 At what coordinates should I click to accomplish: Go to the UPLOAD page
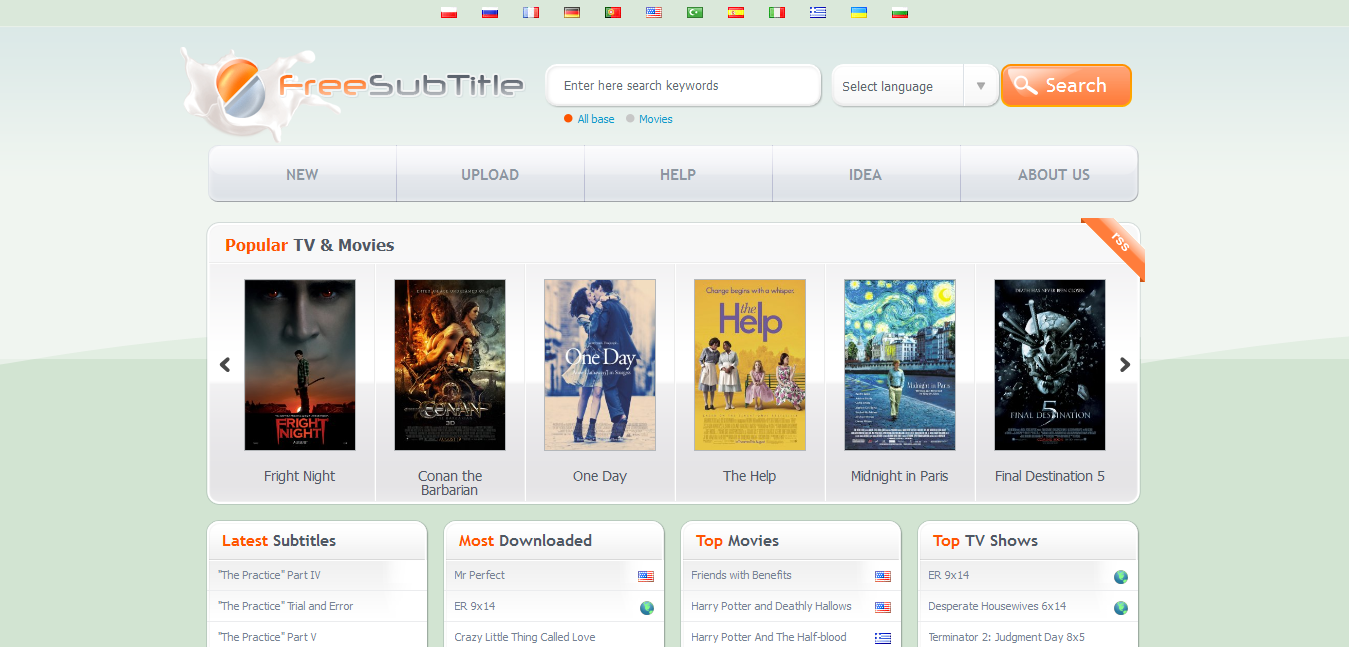pyautogui.click(x=490, y=174)
